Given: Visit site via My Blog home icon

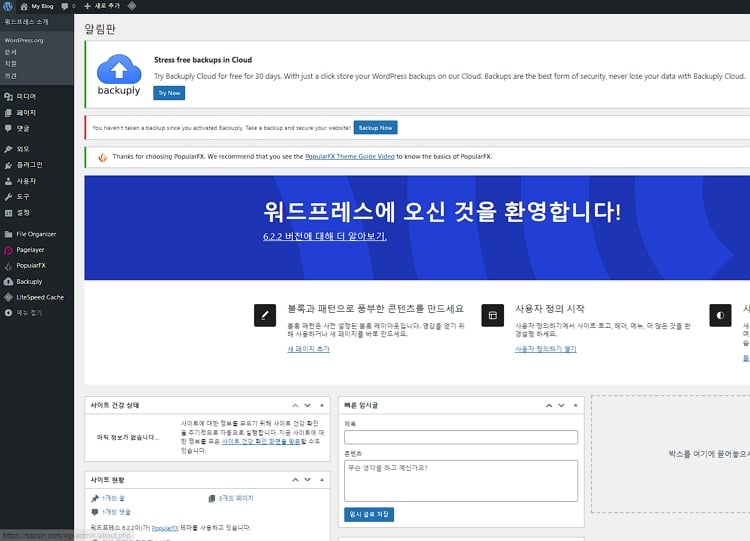Looking at the screenshot, I should [24, 6].
